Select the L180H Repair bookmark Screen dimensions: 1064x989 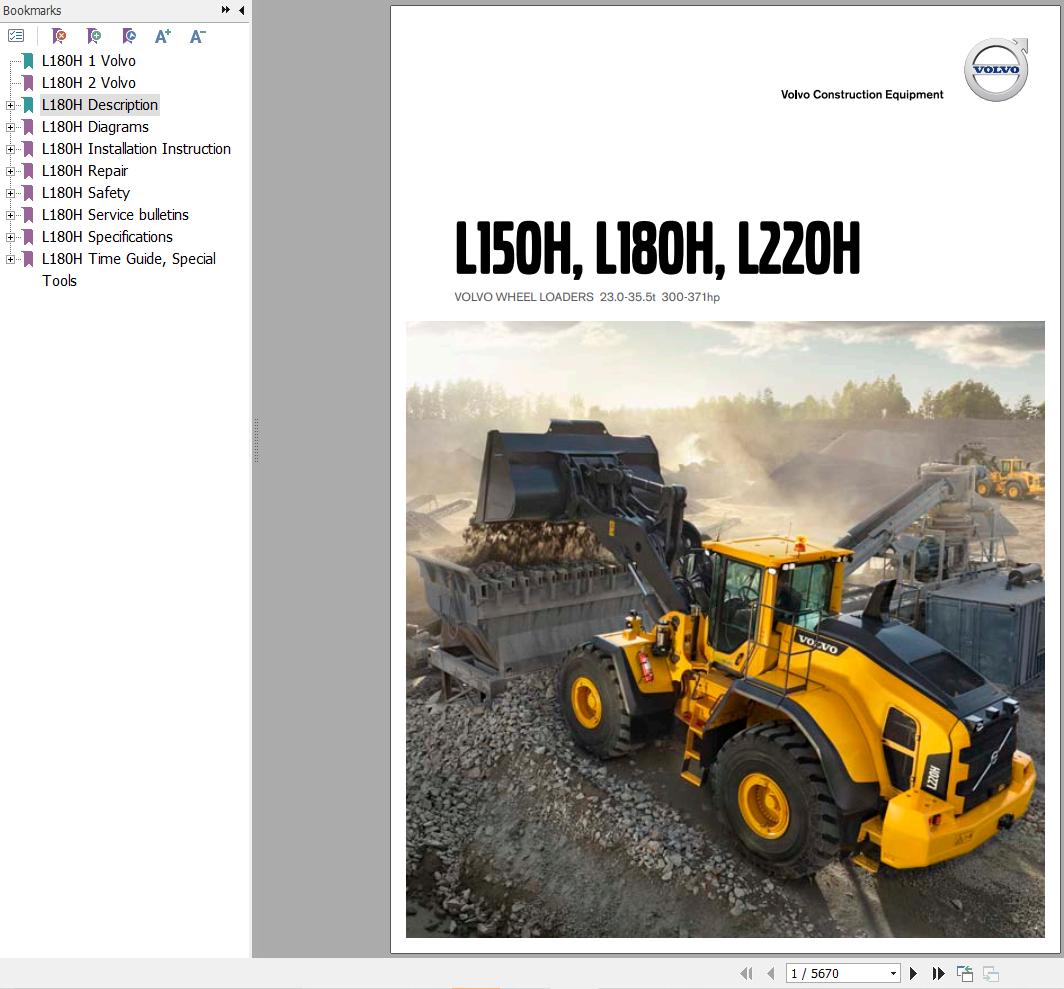(x=84, y=171)
